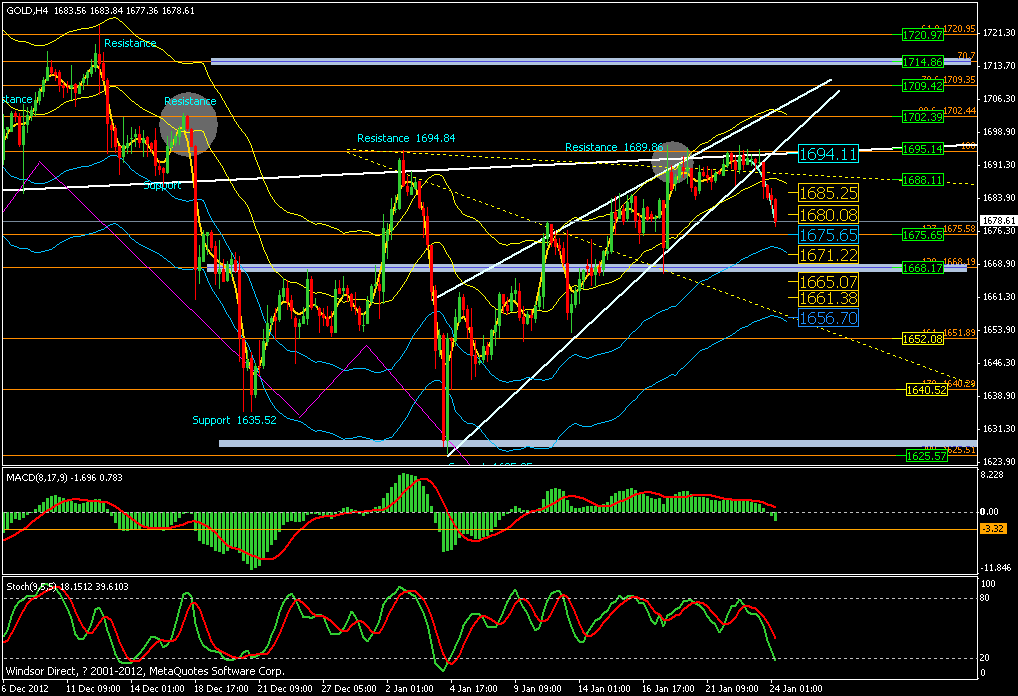1018x696 pixels.
Task: Click the large yellow 1680.08 label
Action: pos(828,214)
